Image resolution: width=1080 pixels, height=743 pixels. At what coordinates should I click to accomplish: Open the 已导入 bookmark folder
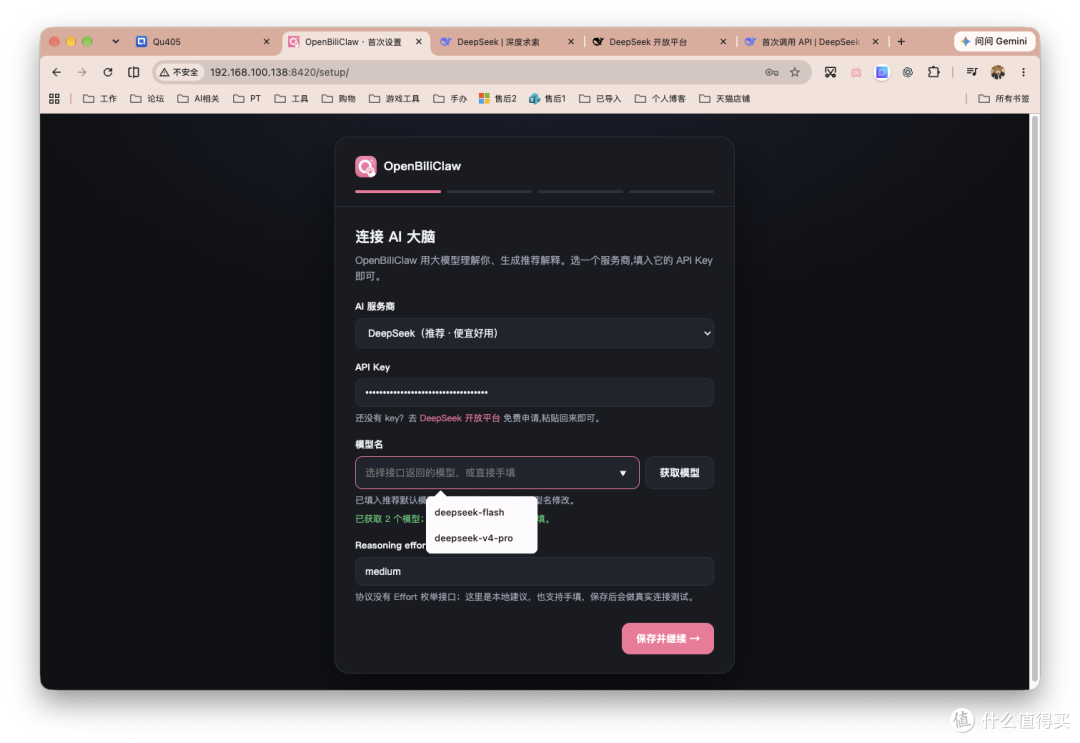pos(600,98)
